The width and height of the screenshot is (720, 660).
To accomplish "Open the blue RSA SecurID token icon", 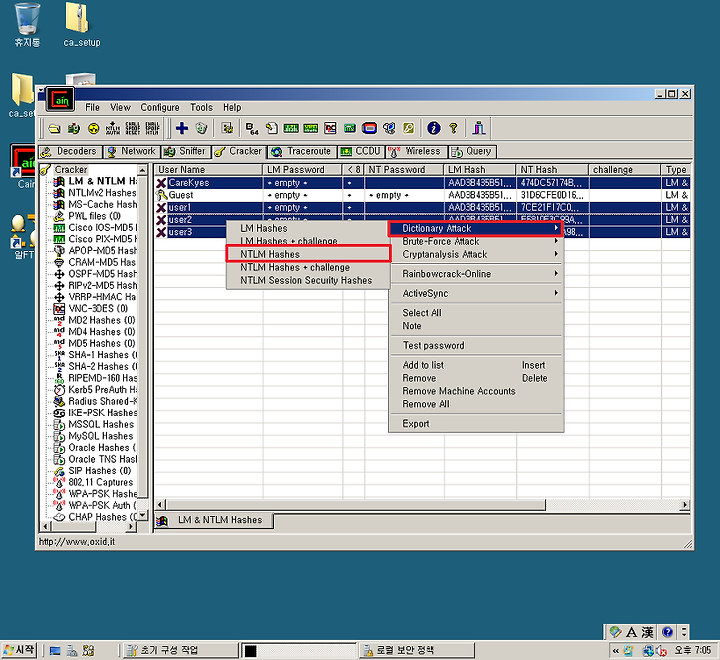I will (369, 128).
